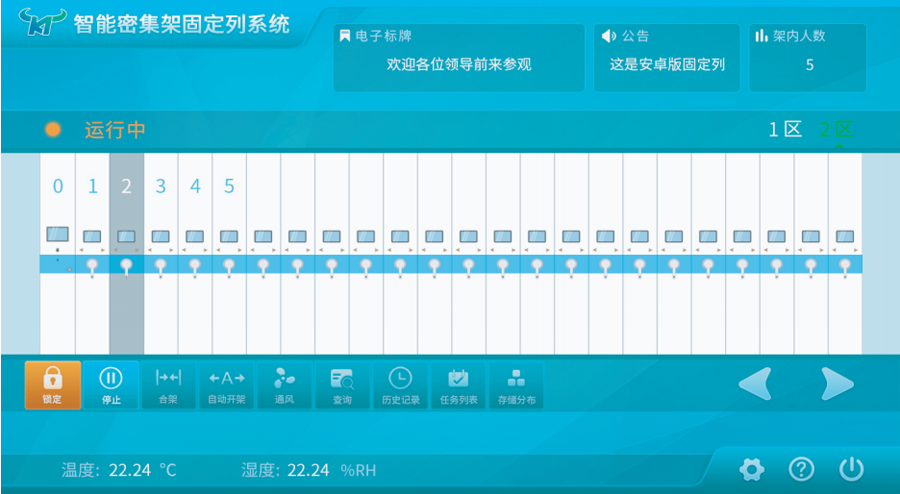The width and height of the screenshot is (900, 494).
Task: Select the 合架 close-shelves icon
Action: [168, 378]
